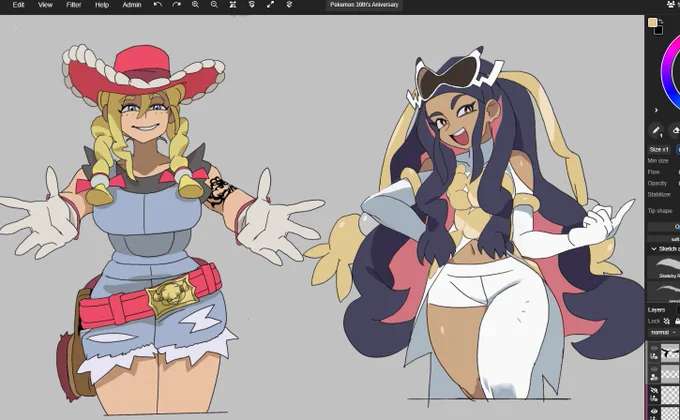Image resolution: width=680 pixels, height=420 pixels.
Task: Open the Edit menu
Action: [18, 5]
